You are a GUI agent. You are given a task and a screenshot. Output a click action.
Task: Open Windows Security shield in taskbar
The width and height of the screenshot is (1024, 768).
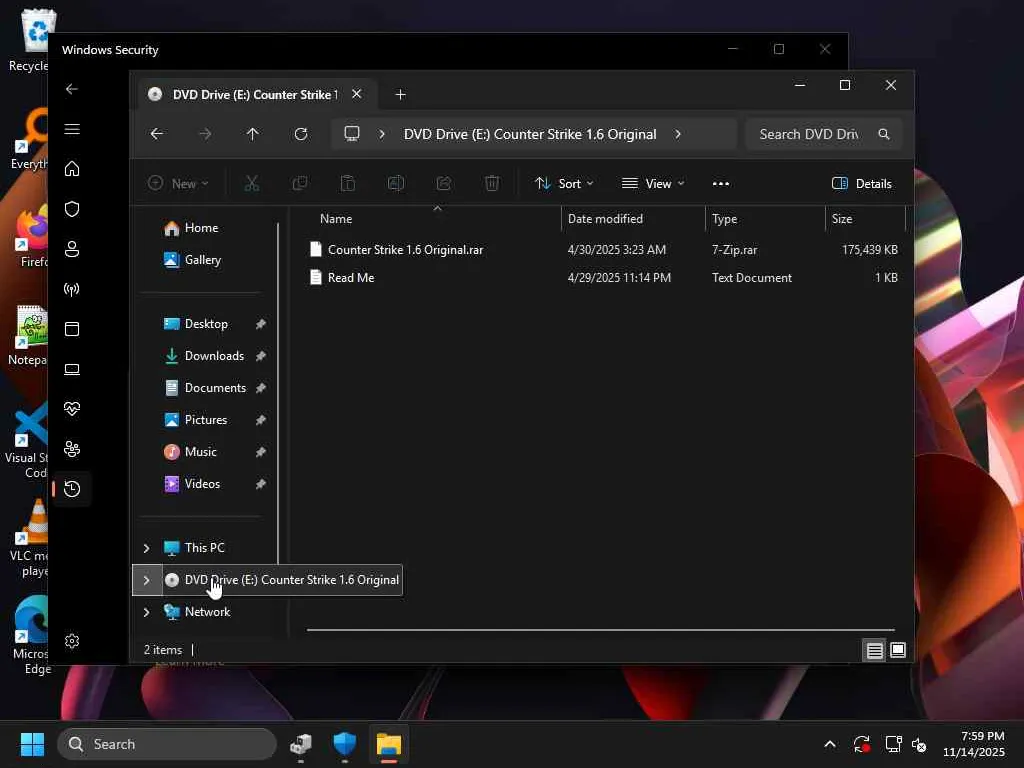344,744
